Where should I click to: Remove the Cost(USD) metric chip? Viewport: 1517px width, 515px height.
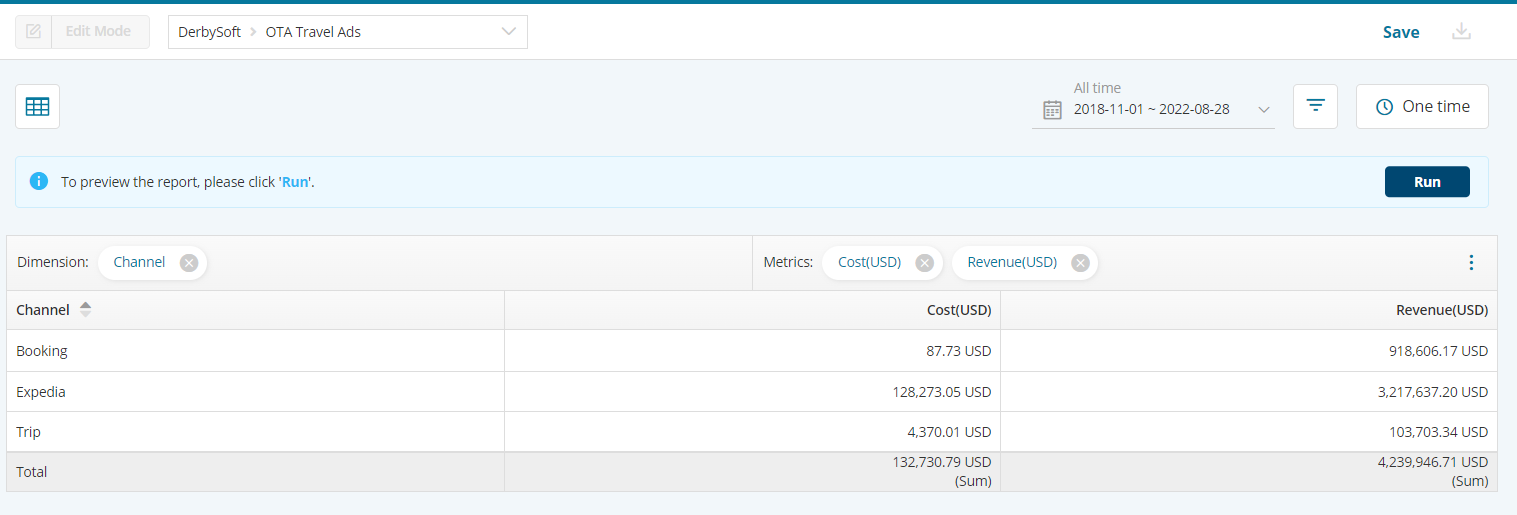(x=924, y=263)
